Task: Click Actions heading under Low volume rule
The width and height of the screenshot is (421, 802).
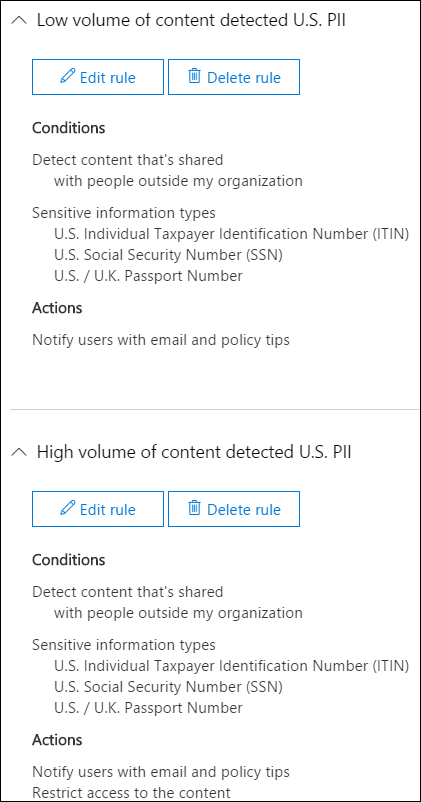Action: point(57,308)
